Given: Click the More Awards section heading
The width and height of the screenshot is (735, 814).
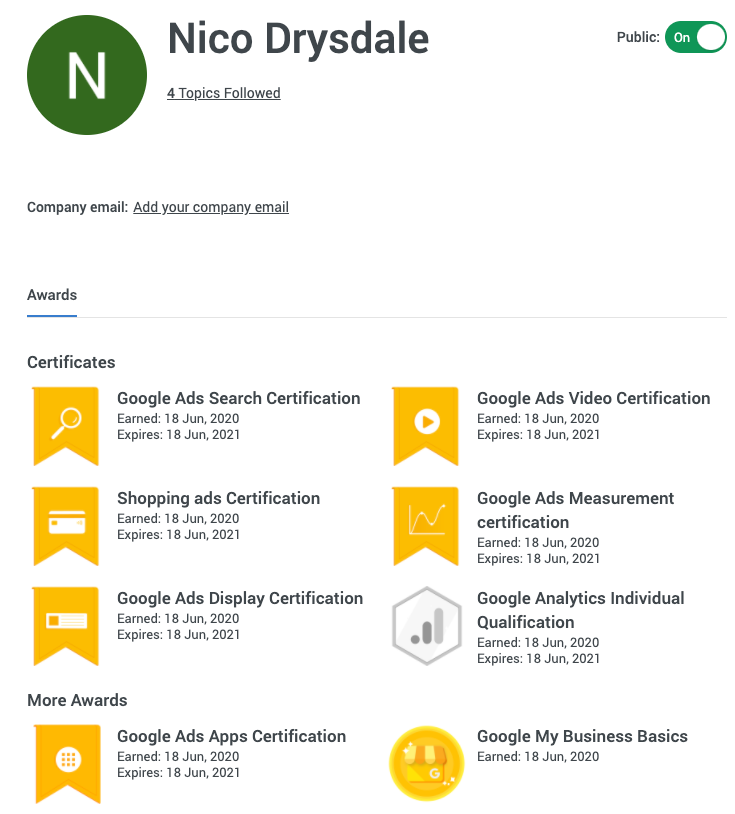Looking at the screenshot, I should pyautogui.click(x=77, y=700).
